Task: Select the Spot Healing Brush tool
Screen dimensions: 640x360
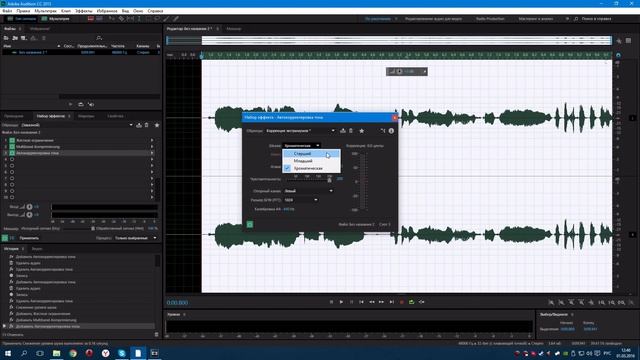Action: (176, 19)
